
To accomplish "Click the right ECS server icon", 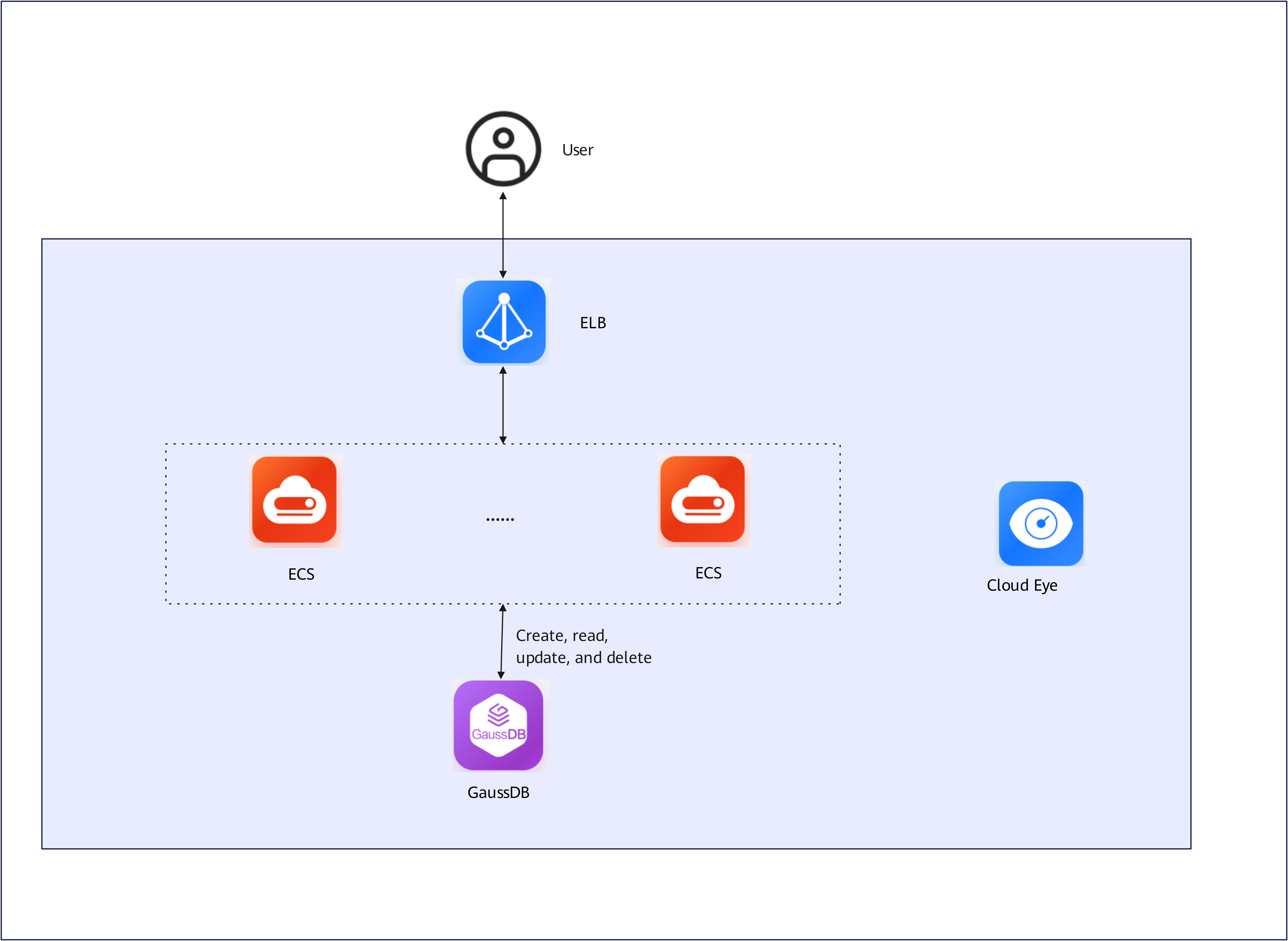I will tap(702, 499).
